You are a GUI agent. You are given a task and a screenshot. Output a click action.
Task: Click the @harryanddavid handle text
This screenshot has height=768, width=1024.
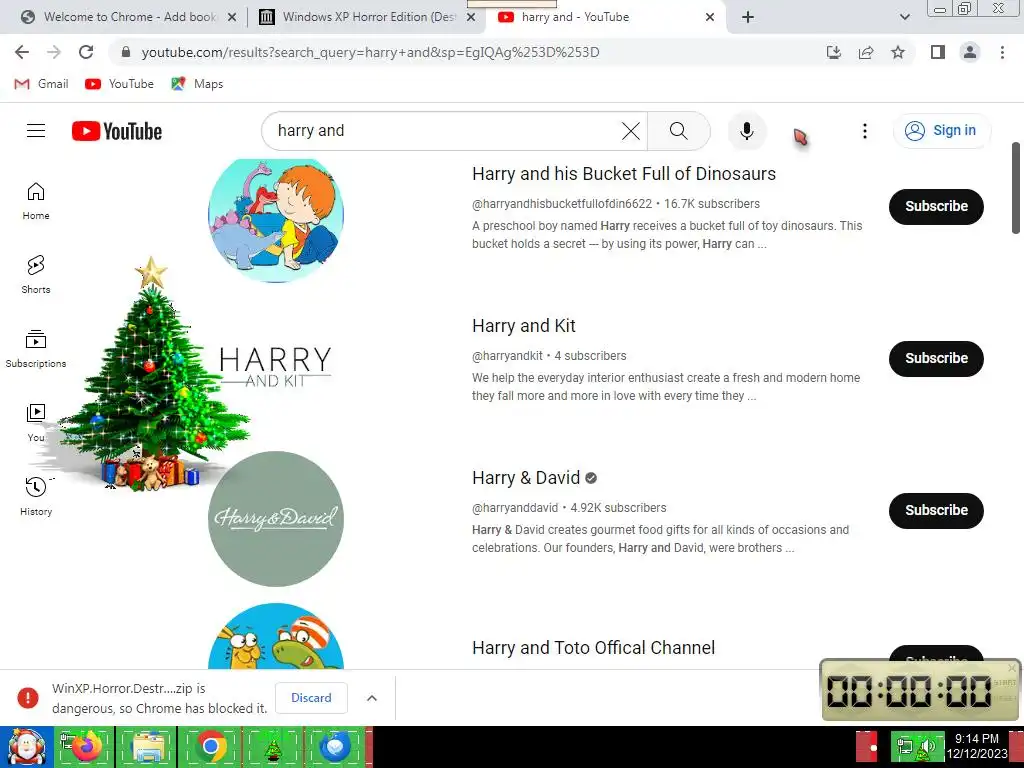click(515, 508)
